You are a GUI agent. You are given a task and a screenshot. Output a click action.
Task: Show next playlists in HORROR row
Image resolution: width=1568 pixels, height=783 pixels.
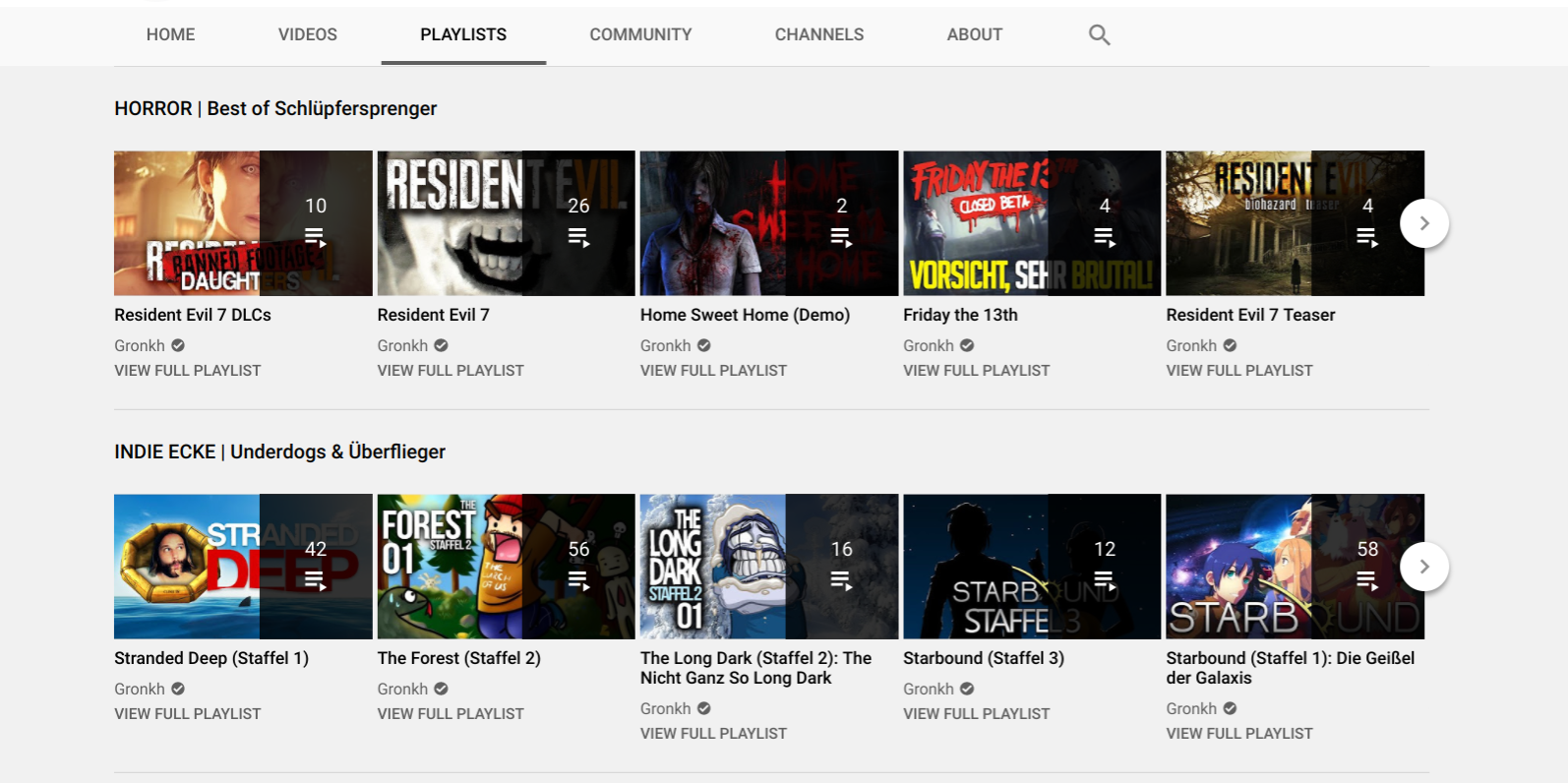click(1424, 223)
